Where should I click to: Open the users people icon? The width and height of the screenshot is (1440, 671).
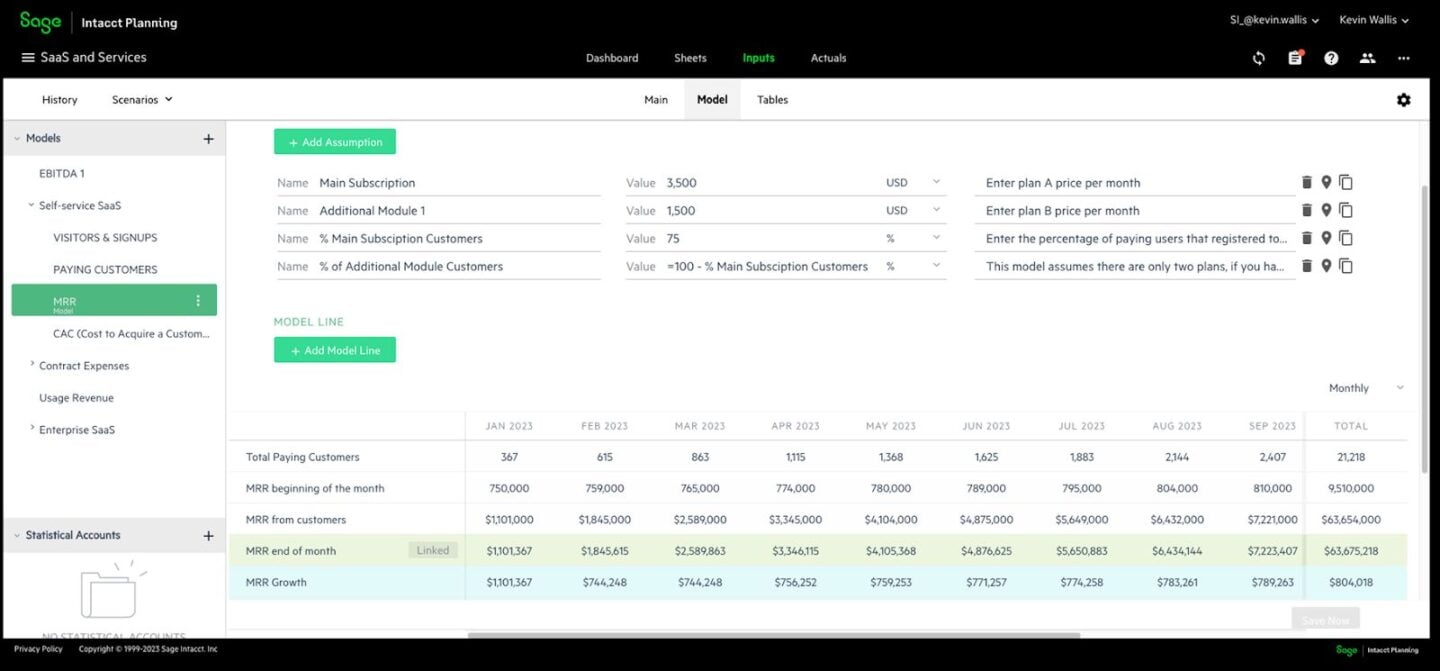click(x=1367, y=58)
